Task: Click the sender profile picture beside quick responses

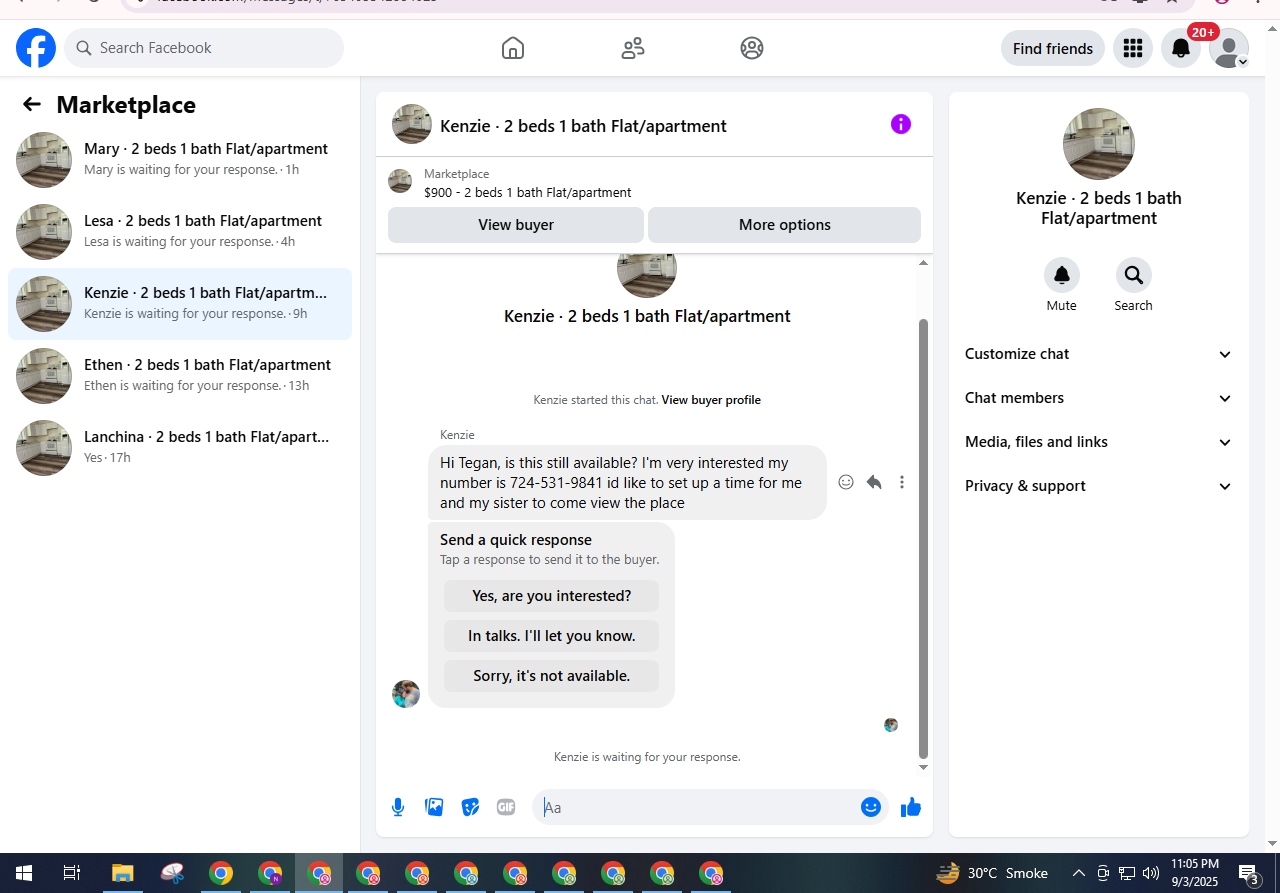Action: pyautogui.click(x=406, y=694)
